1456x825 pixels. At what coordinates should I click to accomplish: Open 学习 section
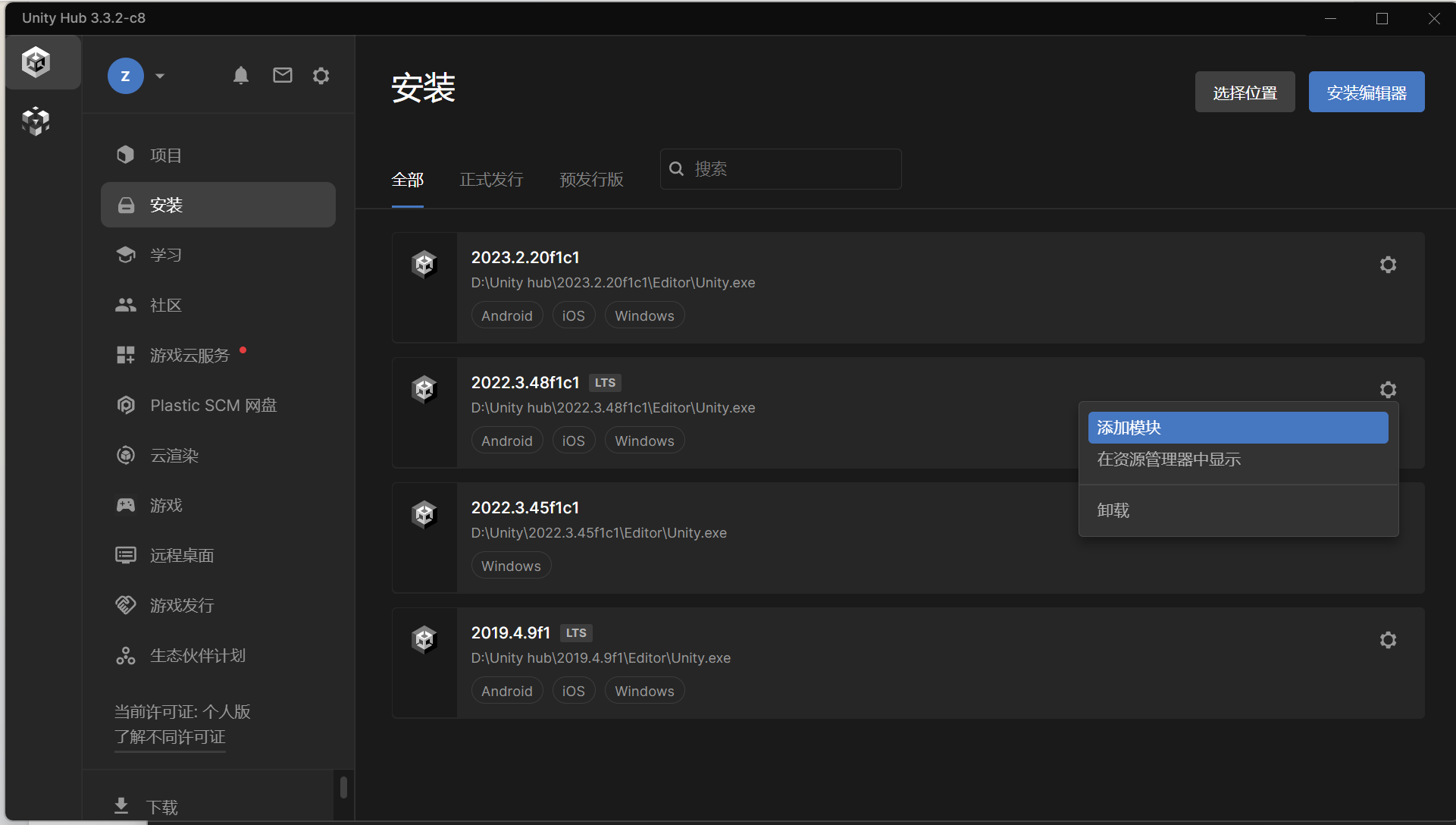tap(218, 255)
